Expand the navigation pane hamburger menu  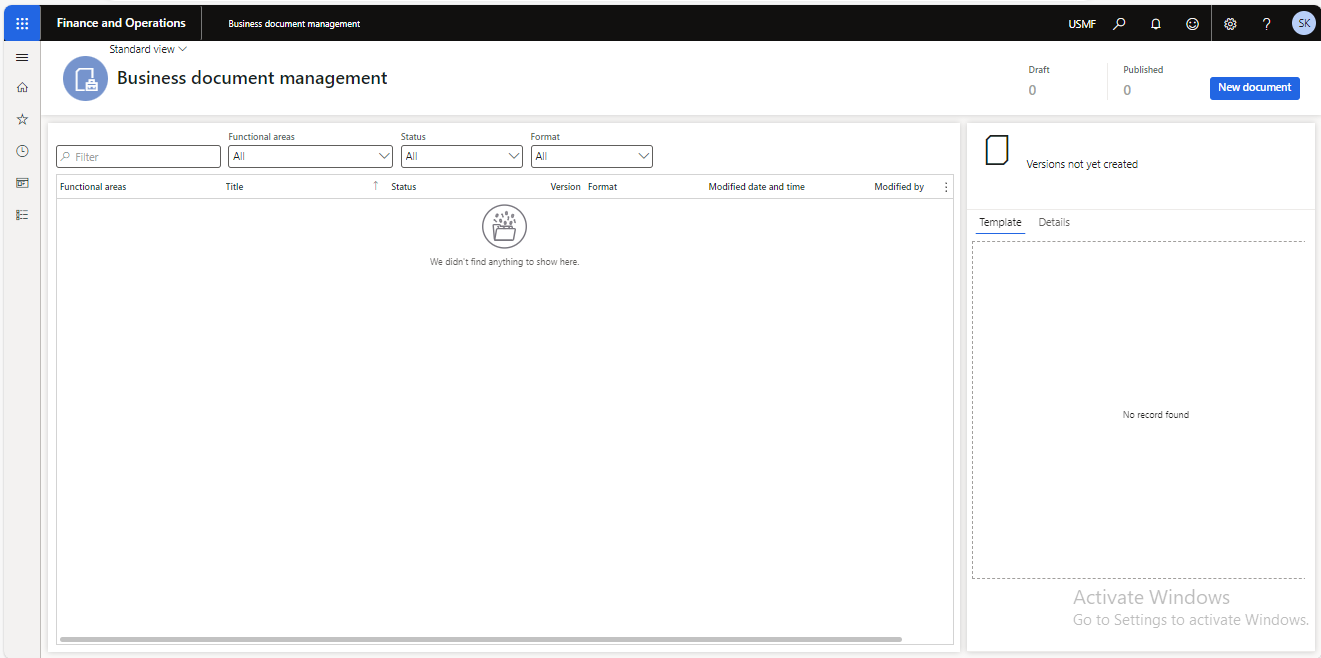click(x=22, y=58)
